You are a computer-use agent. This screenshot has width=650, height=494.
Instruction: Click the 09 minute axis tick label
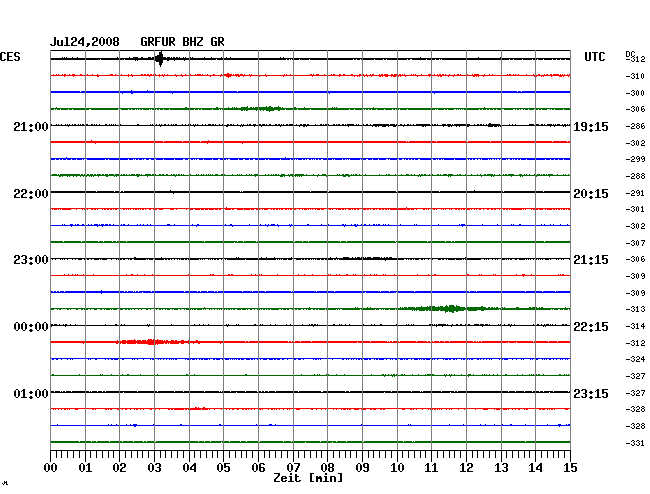pyautogui.click(x=362, y=468)
